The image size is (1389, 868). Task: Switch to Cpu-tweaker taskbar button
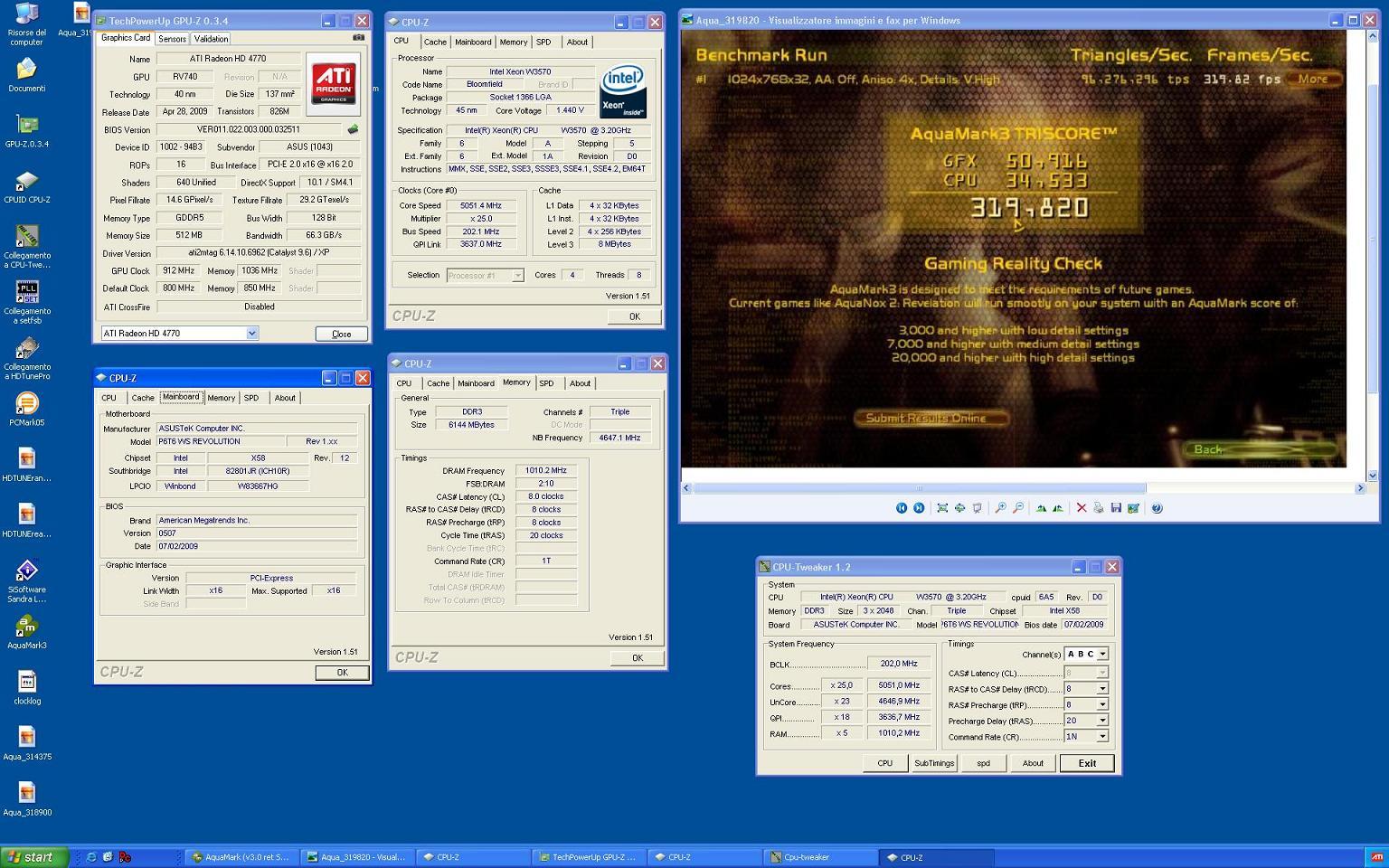pos(822,857)
